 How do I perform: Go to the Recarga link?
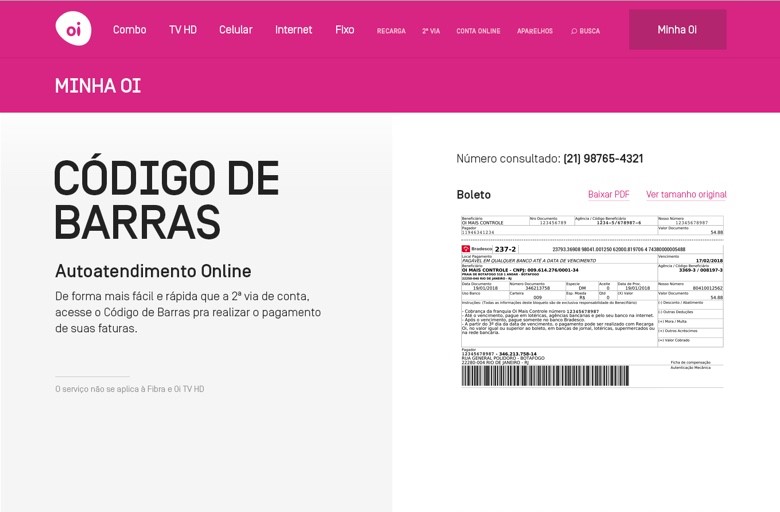tap(391, 31)
